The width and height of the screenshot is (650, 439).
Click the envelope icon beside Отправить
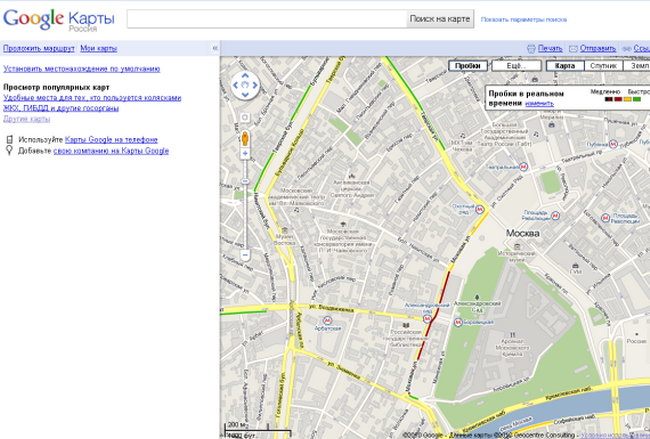click(x=573, y=49)
